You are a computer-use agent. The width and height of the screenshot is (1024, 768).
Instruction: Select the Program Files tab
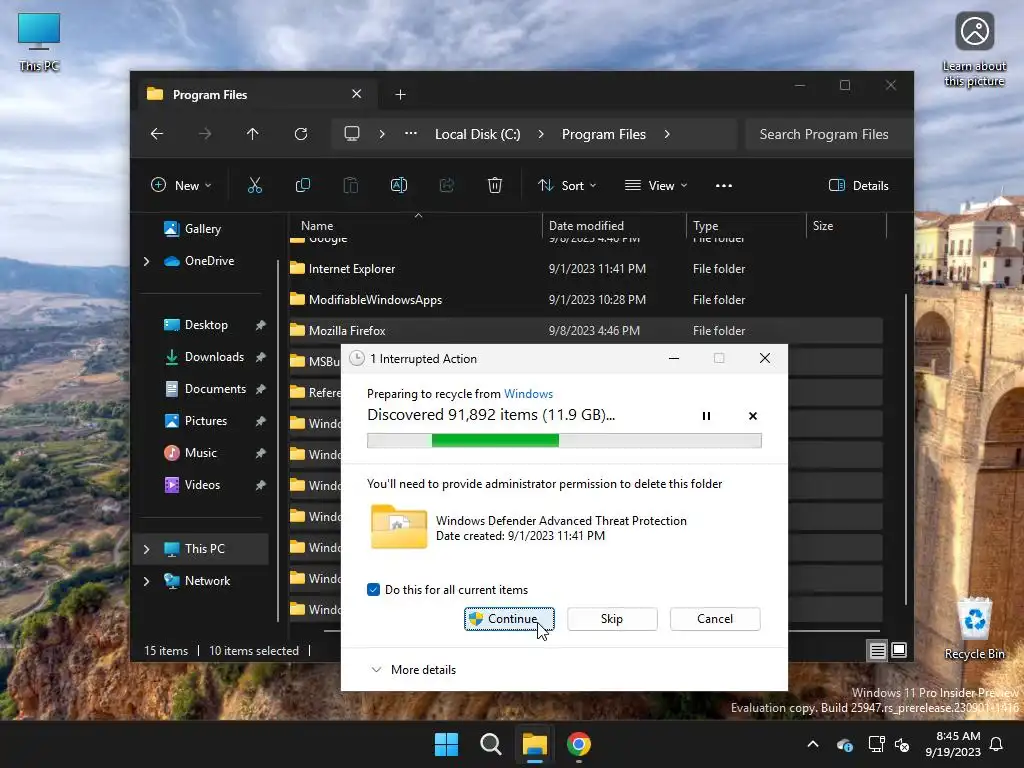click(x=255, y=95)
